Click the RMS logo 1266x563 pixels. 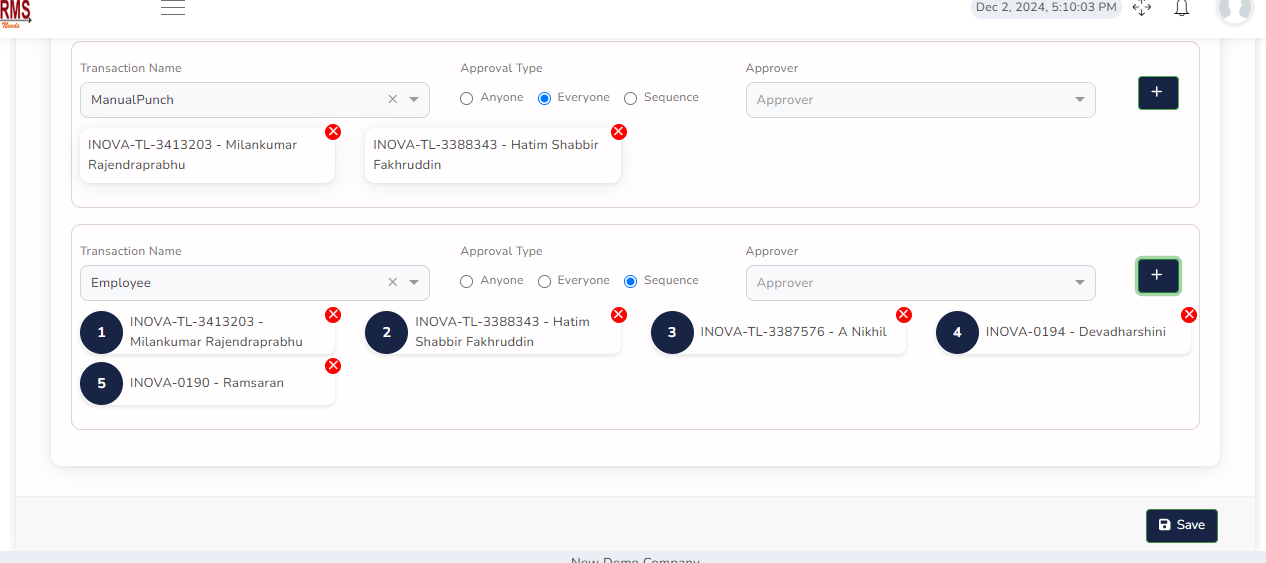pos(16,12)
